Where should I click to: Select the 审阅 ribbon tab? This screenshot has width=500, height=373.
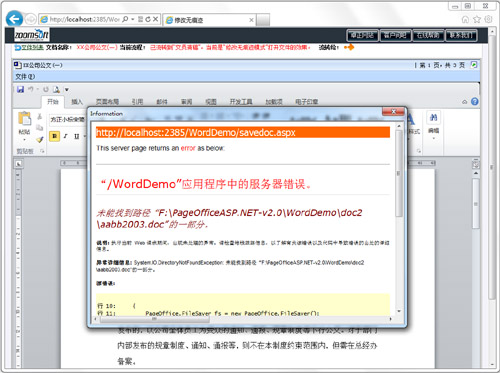coord(186,102)
